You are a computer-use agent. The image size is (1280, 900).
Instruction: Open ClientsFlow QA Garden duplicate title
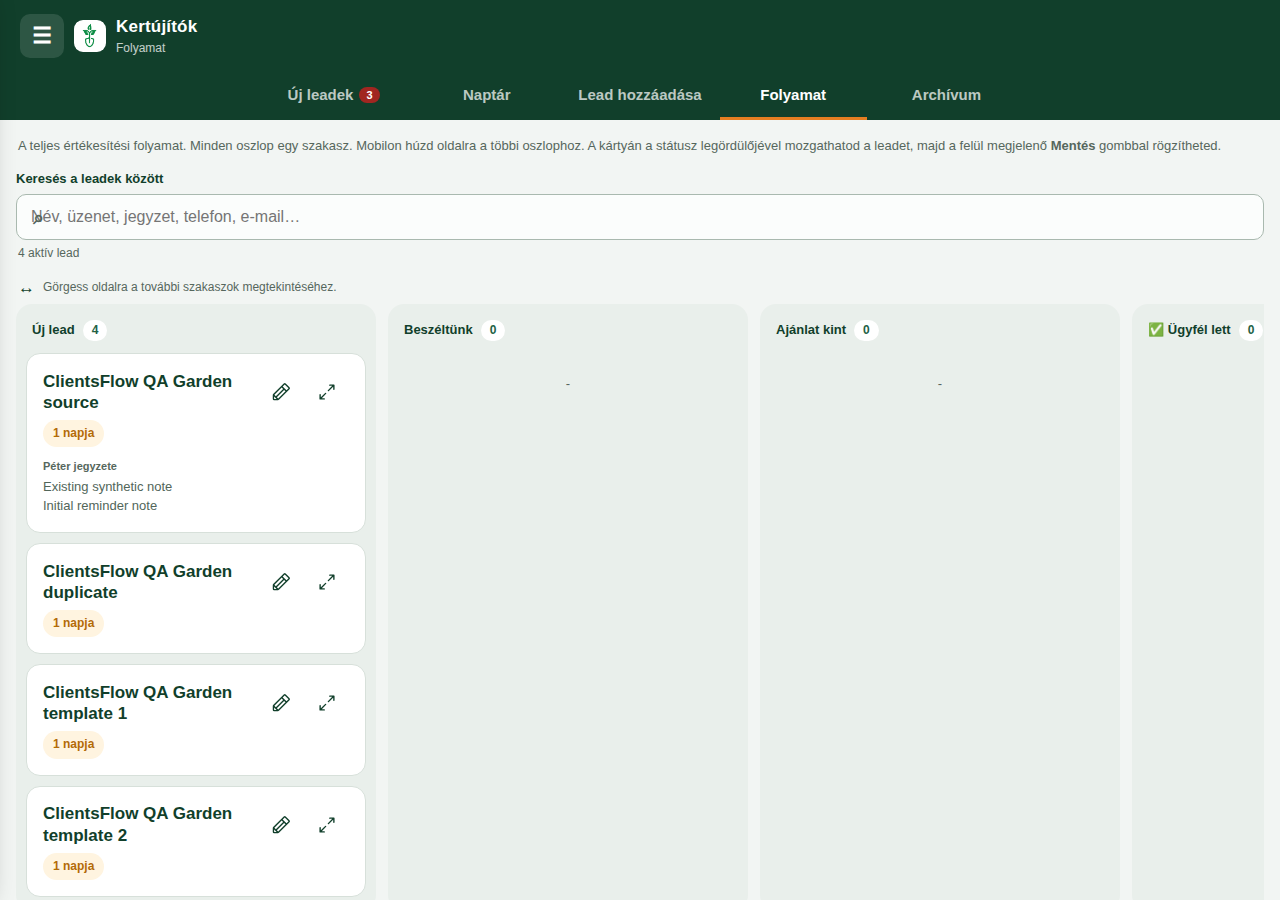[x=137, y=582]
